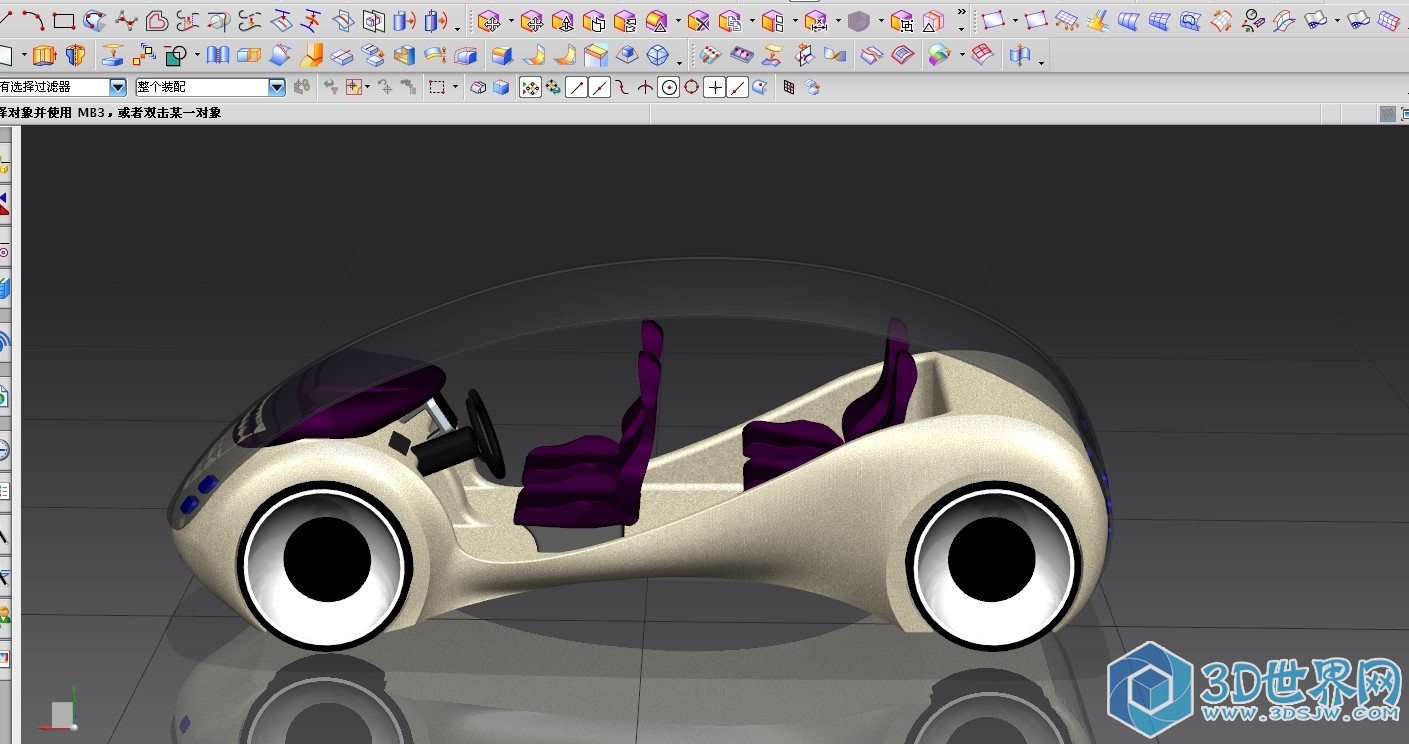Open the Pattern Feature squares icon

[144, 55]
